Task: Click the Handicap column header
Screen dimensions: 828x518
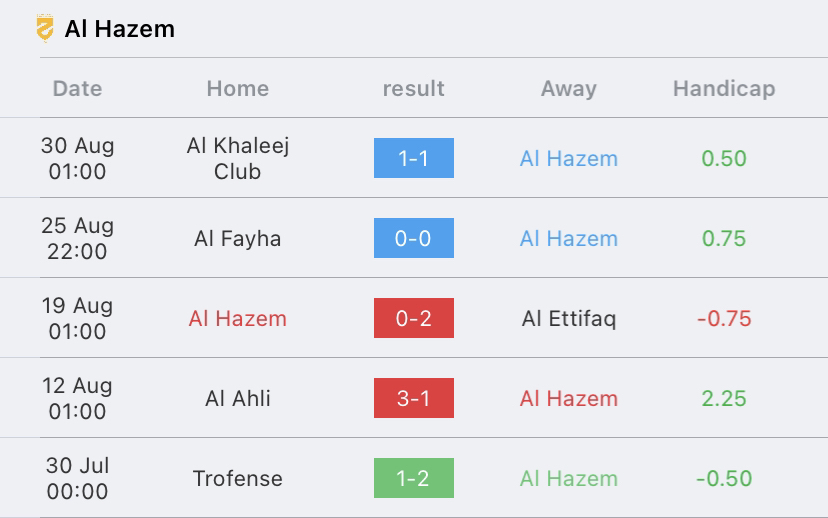Action: (724, 88)
